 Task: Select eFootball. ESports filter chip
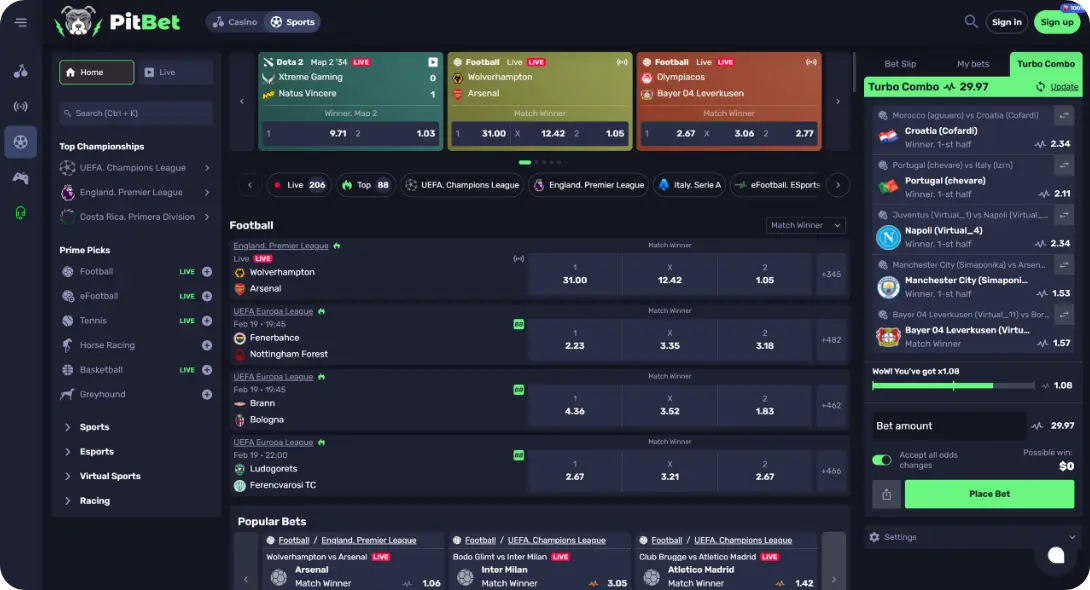coord(777,185)
